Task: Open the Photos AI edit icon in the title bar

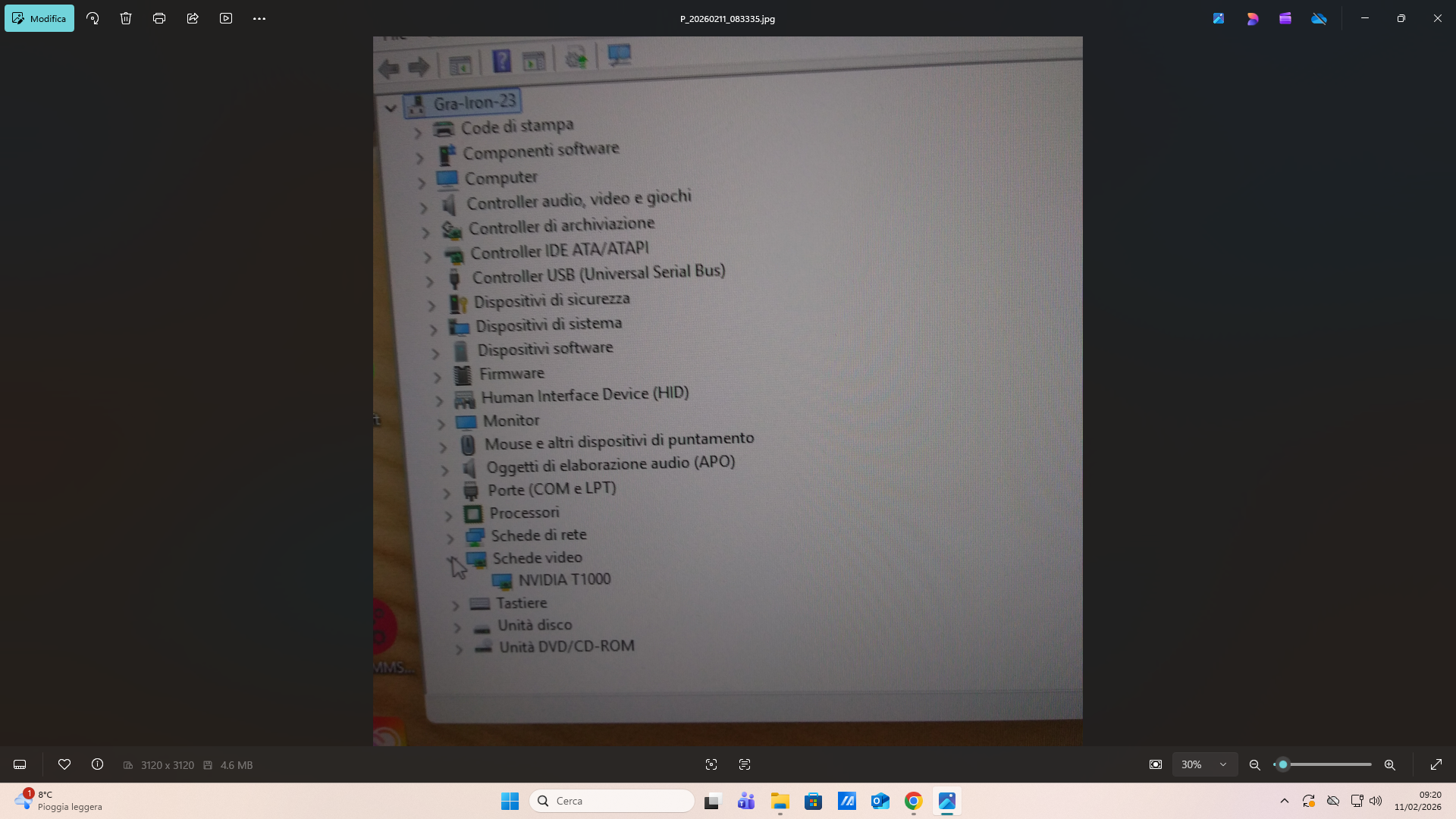Action: click(x=1219, y=18)
